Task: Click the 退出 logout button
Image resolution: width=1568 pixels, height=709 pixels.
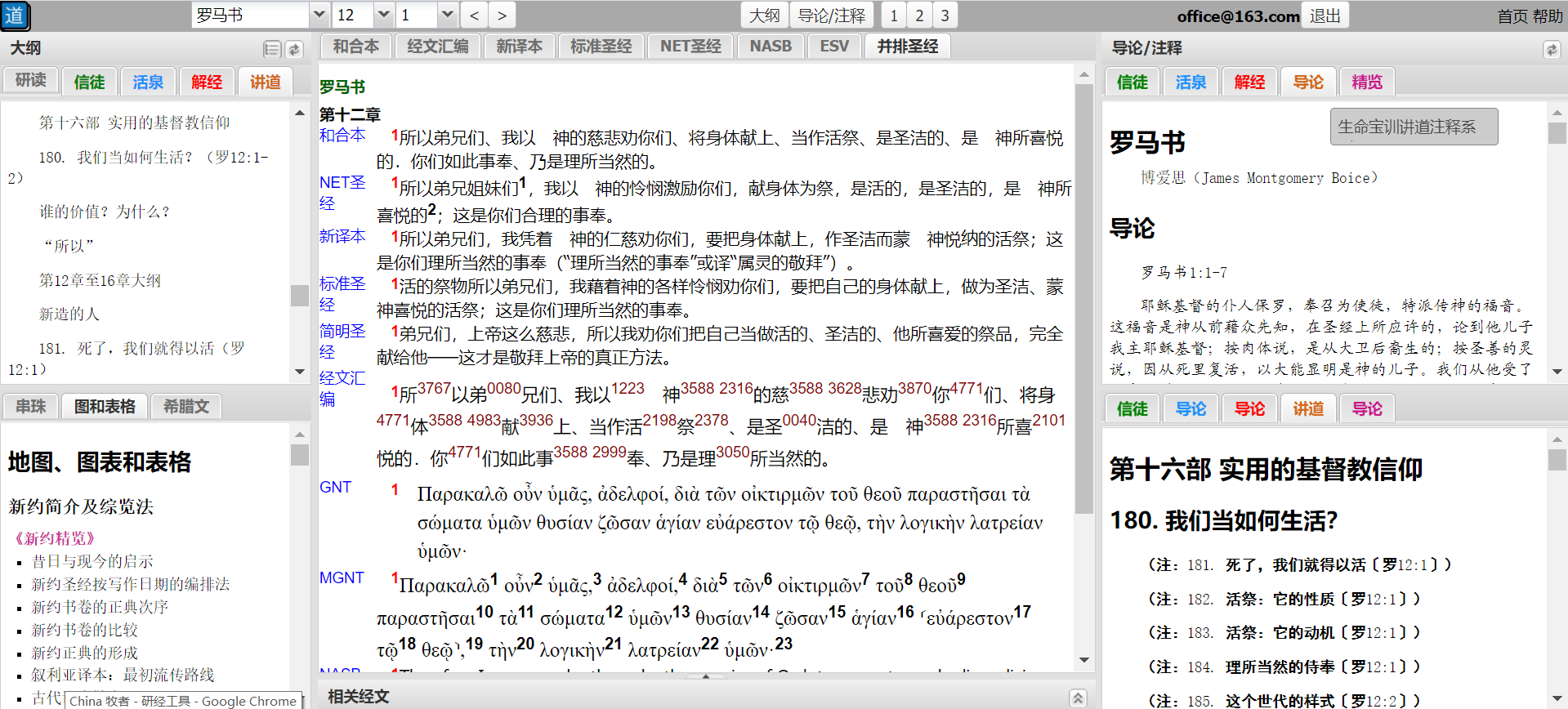Action: tap(1325, 16)
